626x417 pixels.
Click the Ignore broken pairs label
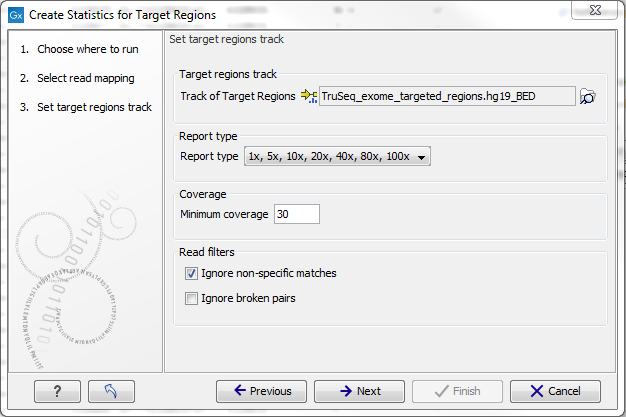tap(248, 298)
